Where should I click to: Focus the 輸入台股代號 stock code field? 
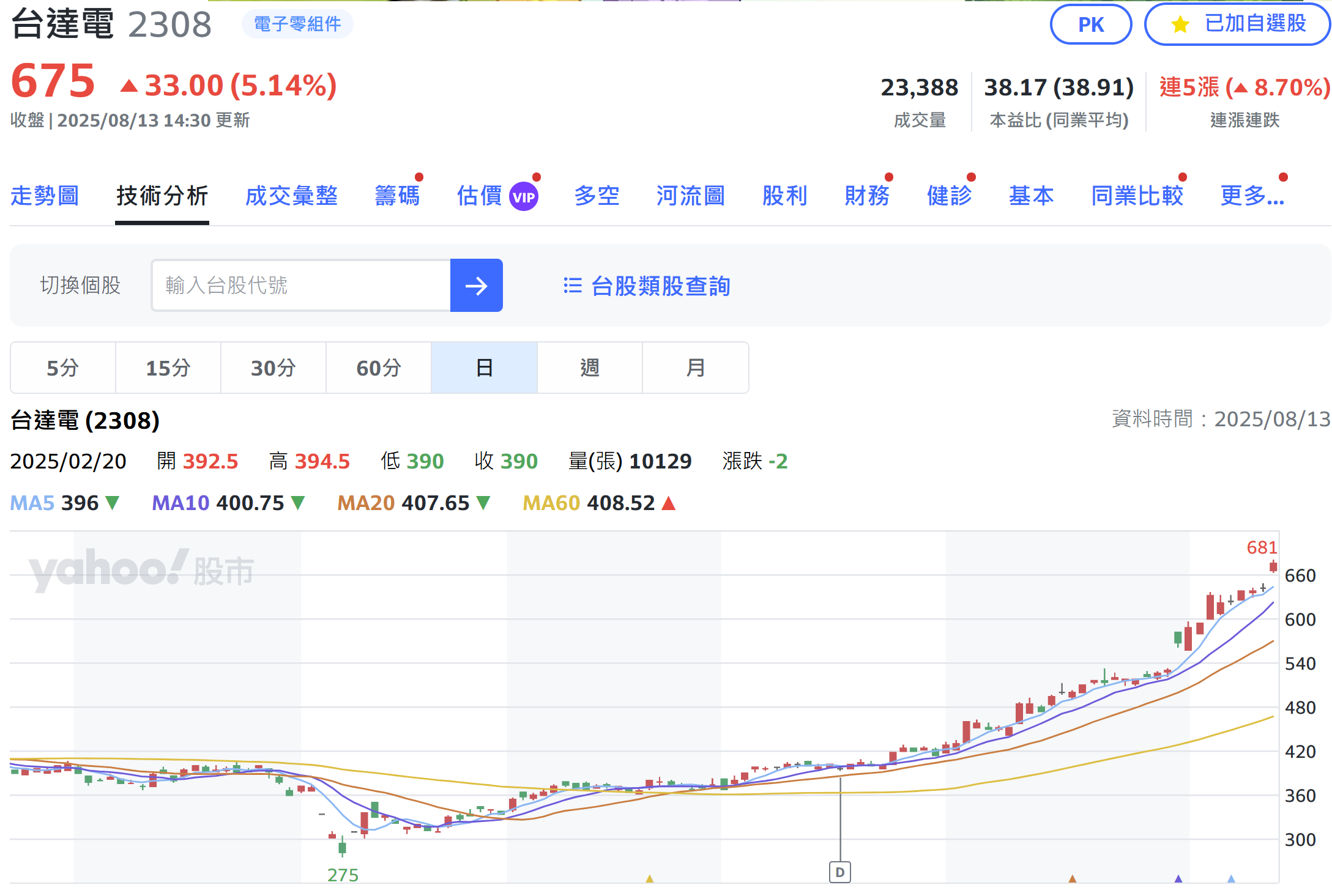[301, 285]
